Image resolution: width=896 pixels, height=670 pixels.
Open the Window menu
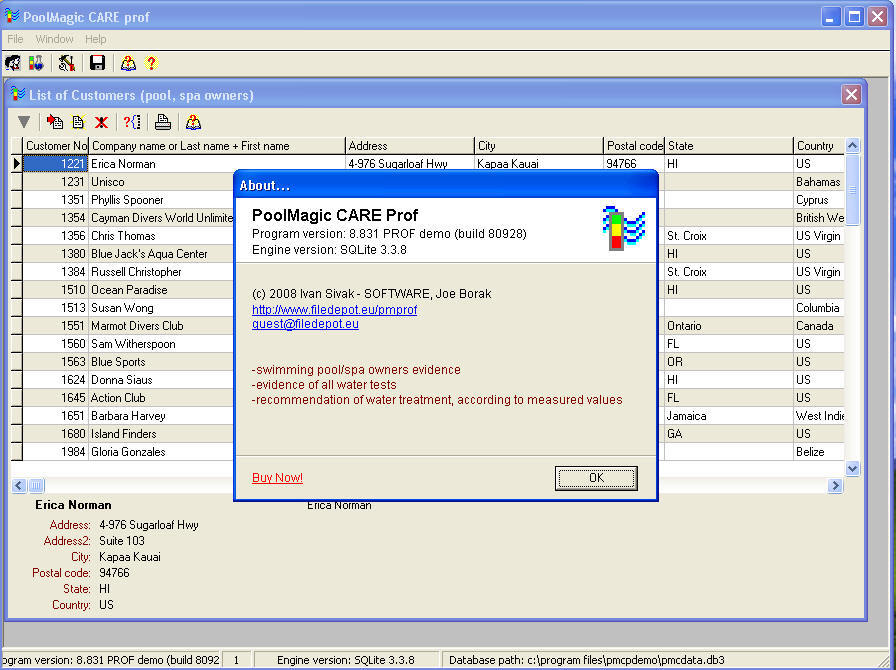pos(54,39)
